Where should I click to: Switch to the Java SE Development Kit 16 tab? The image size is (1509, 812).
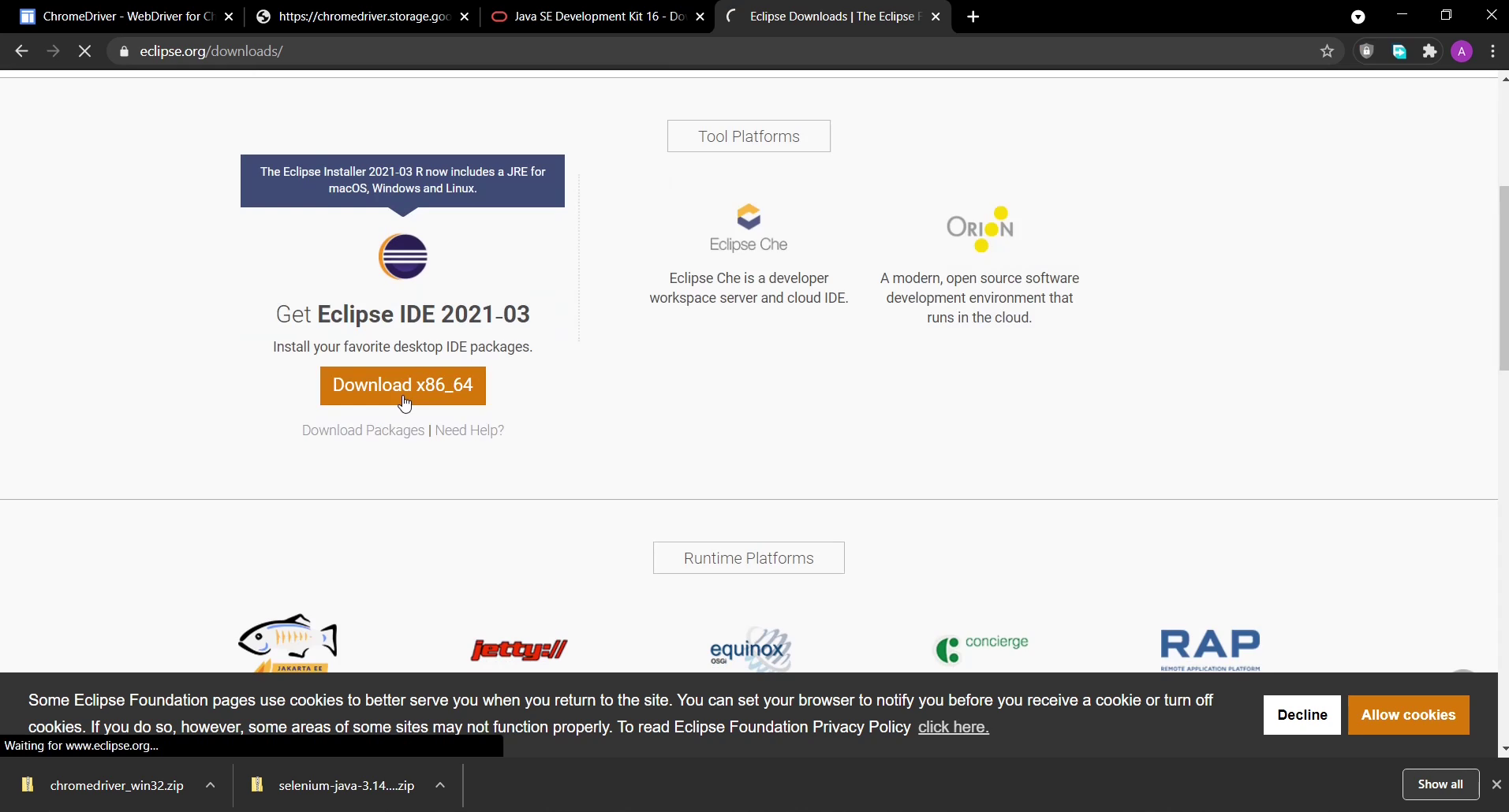click(x=598, y=17)
